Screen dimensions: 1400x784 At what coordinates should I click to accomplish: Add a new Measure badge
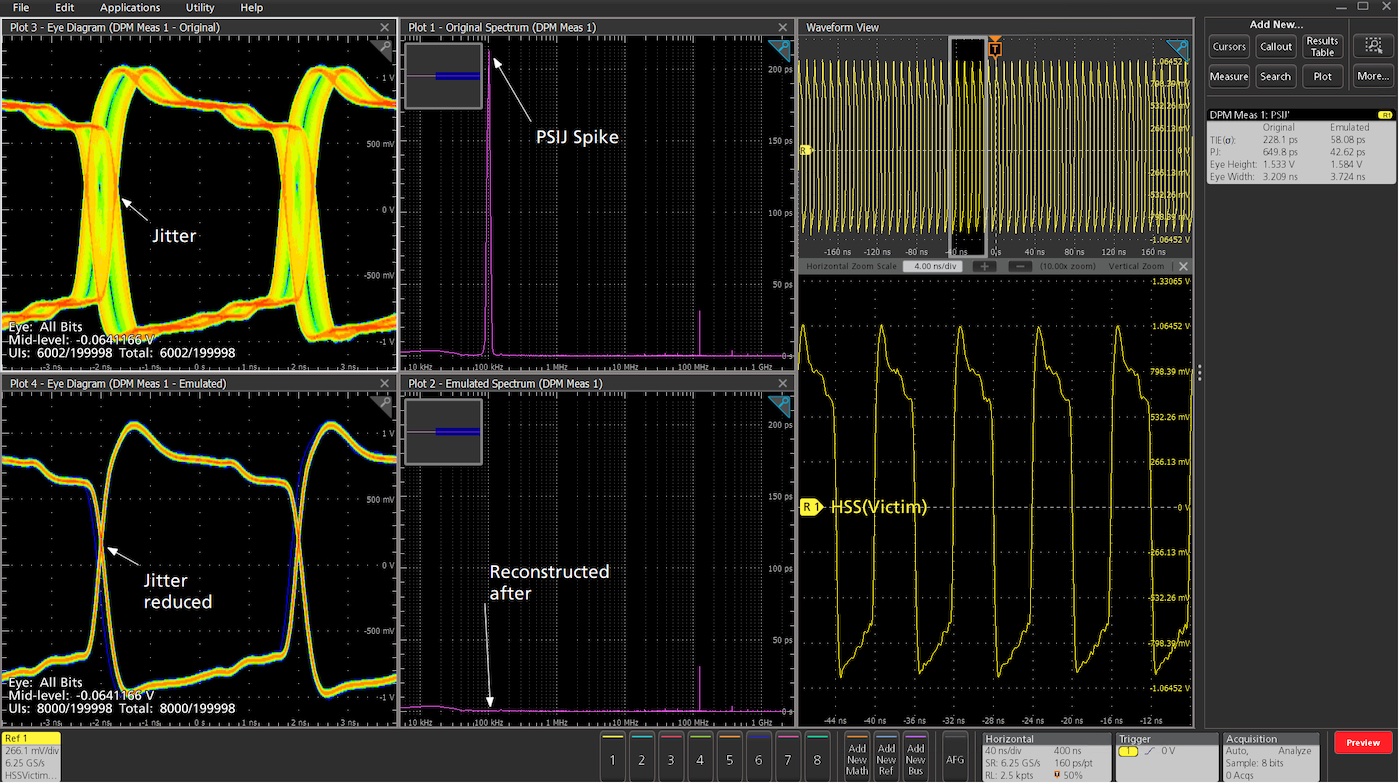1229,76
